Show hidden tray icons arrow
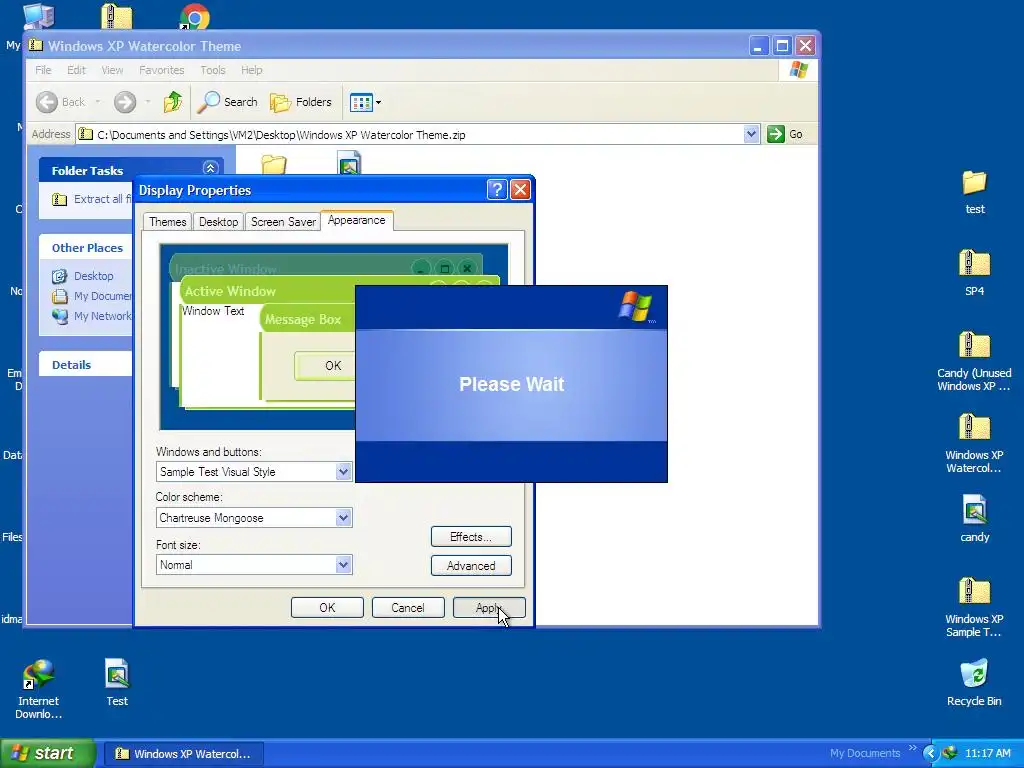The height and width of the screenshot is (768, 1024). click(931, 753)
